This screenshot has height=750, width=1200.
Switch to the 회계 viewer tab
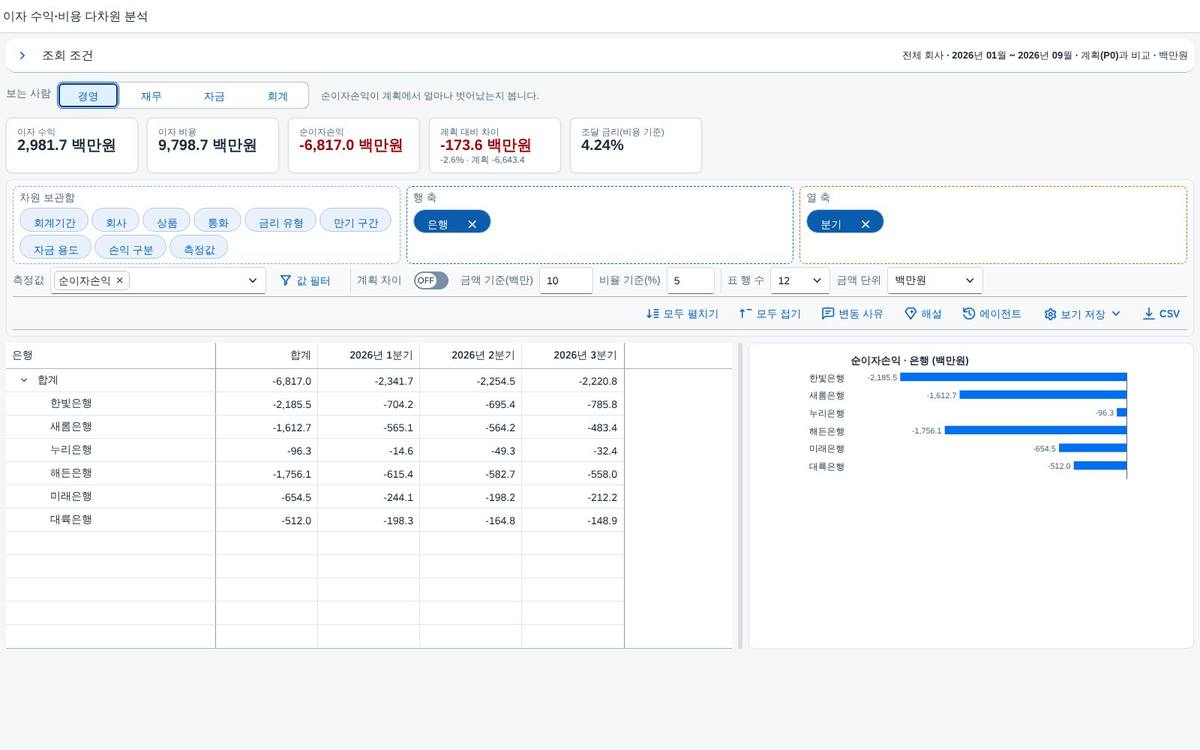(277, 96)
